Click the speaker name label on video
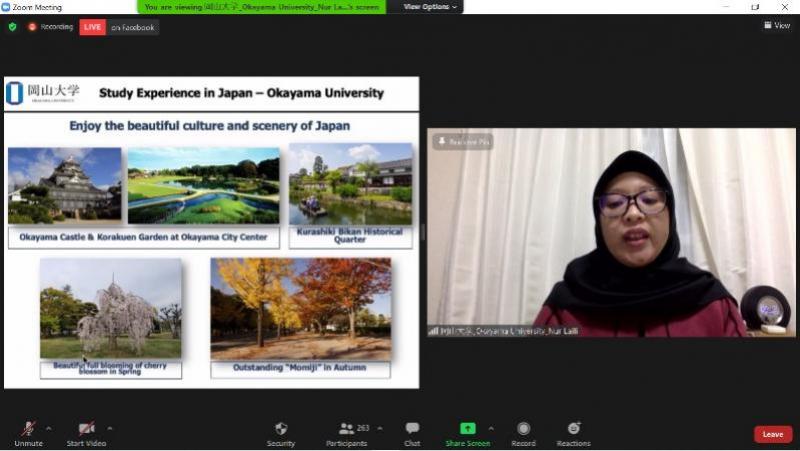 (504, 331)
